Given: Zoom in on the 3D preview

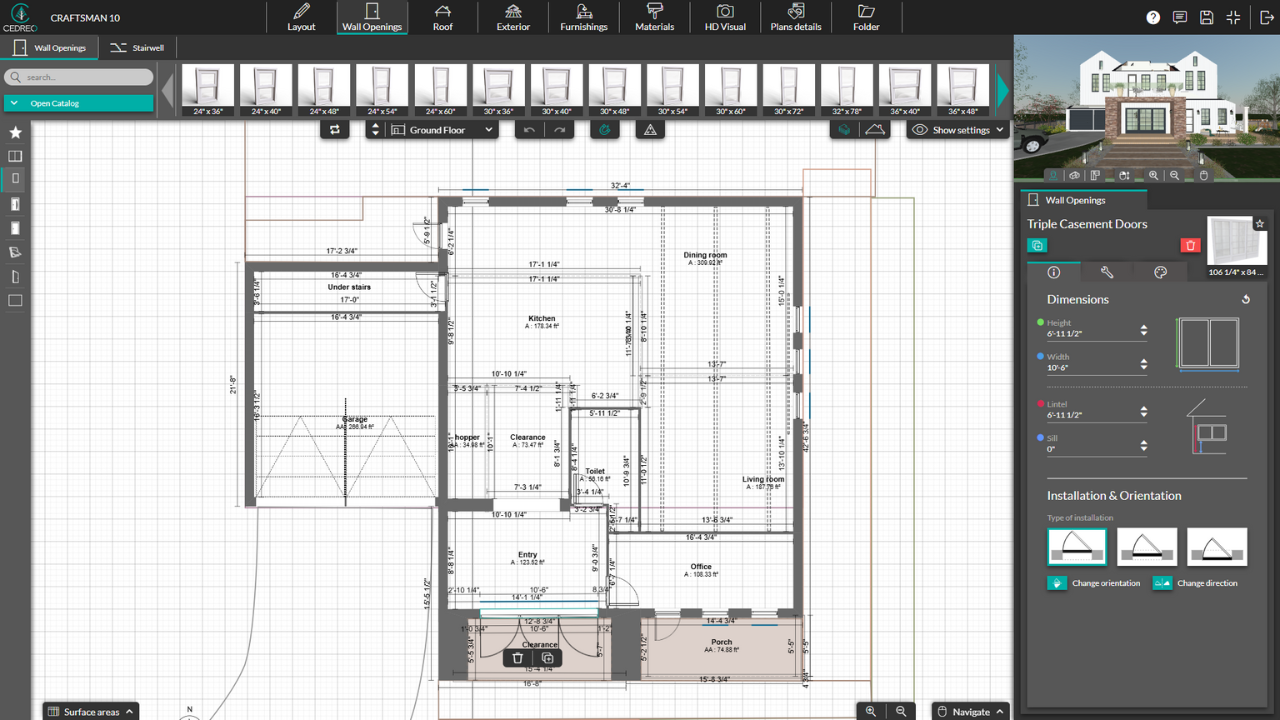Looking at the screenshot, I should [x=1153, y=175].
